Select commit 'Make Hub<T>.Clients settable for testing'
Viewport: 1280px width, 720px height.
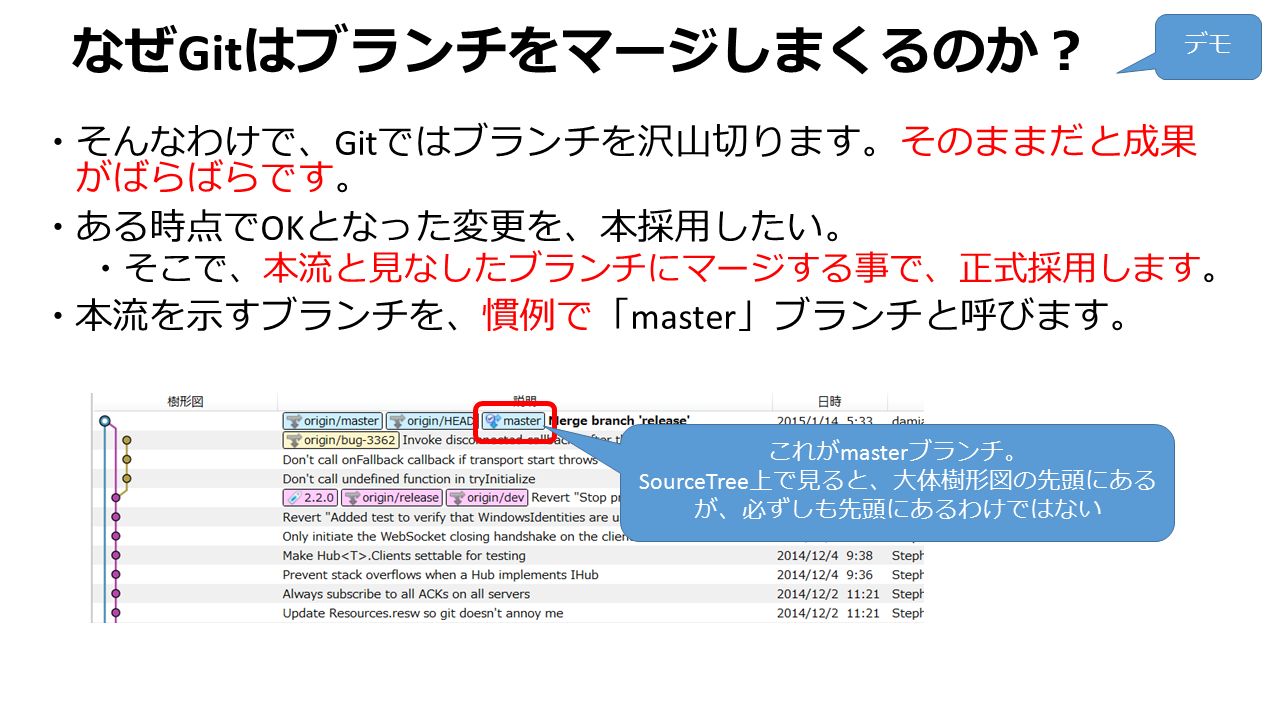pyautogui.click(x=508, y=555)
